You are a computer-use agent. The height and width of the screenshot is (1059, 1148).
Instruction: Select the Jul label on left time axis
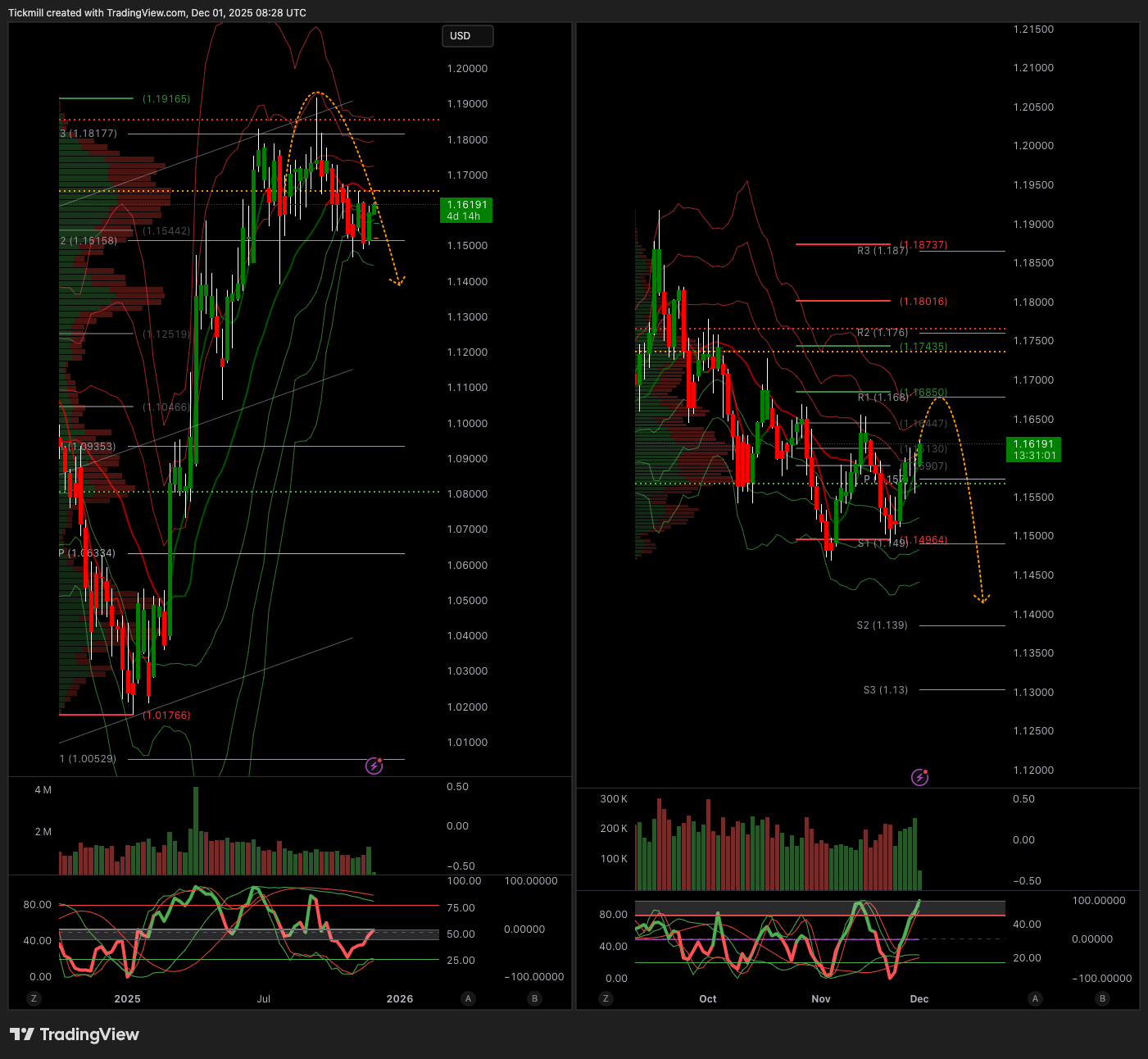coord(263,998)
